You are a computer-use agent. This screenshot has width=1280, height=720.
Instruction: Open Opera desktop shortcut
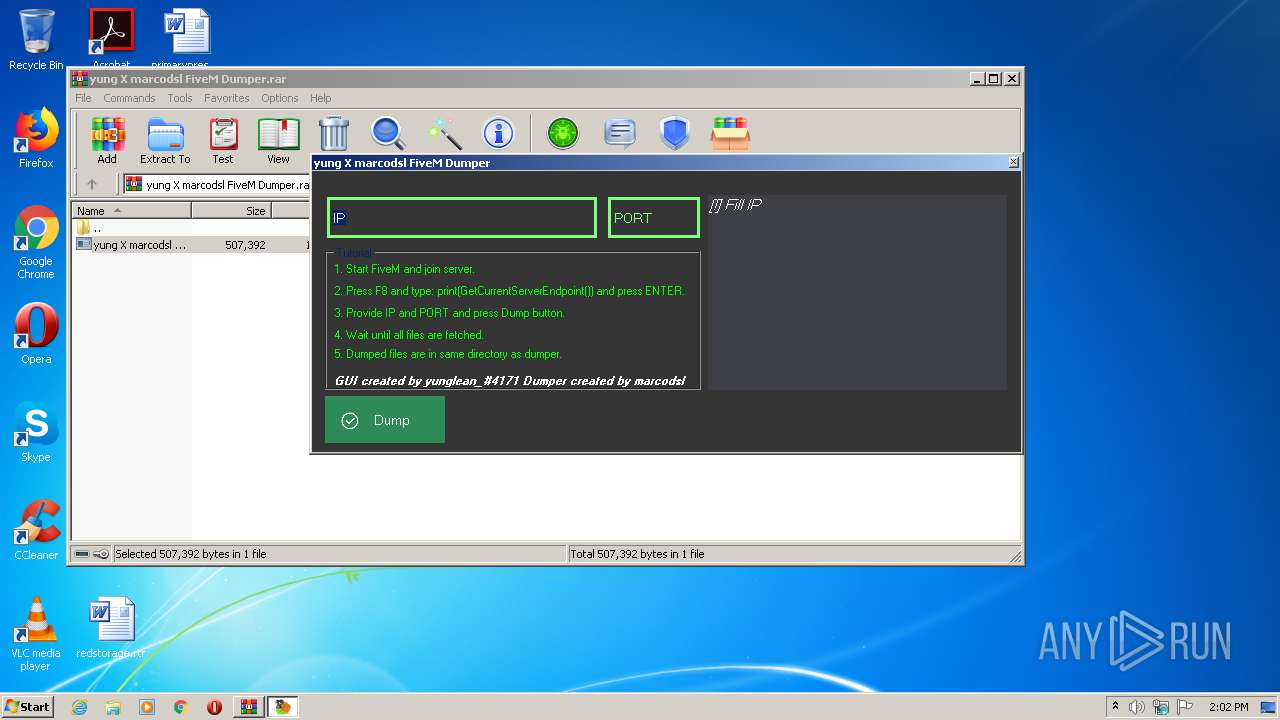(36, 334)
